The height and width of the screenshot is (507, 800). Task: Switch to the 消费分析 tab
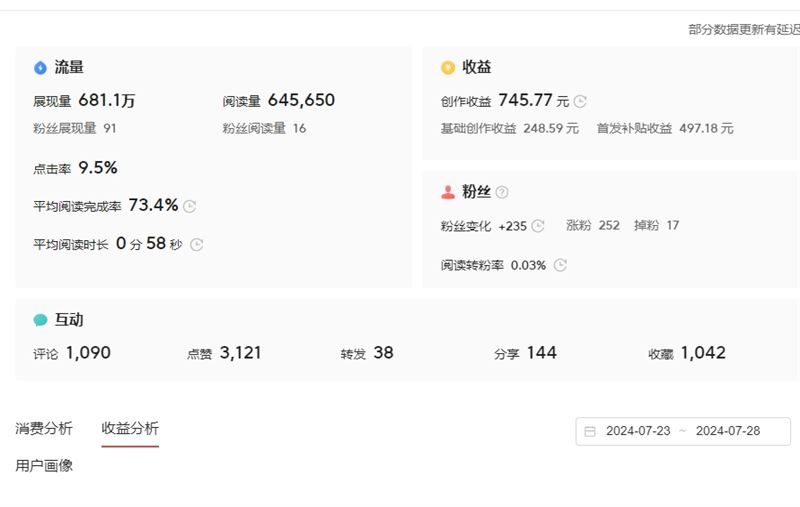click(44, 428)
